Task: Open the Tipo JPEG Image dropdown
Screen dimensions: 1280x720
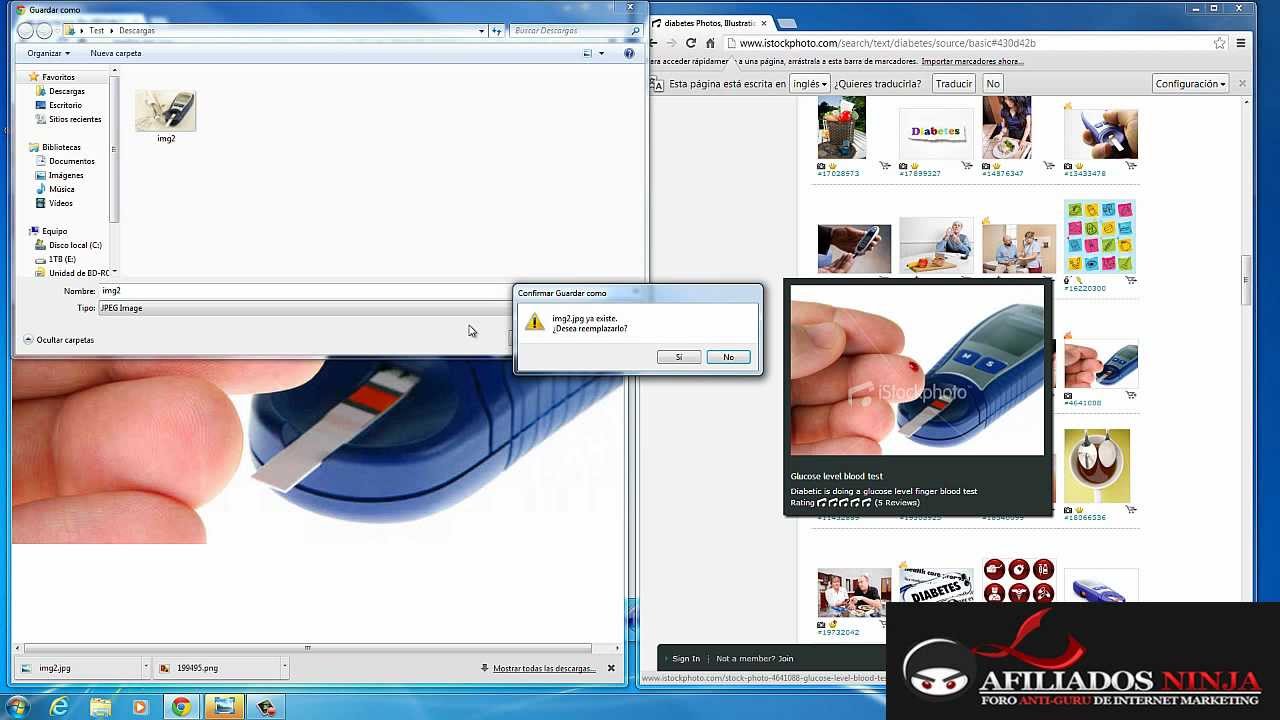Action: point(305,308)
